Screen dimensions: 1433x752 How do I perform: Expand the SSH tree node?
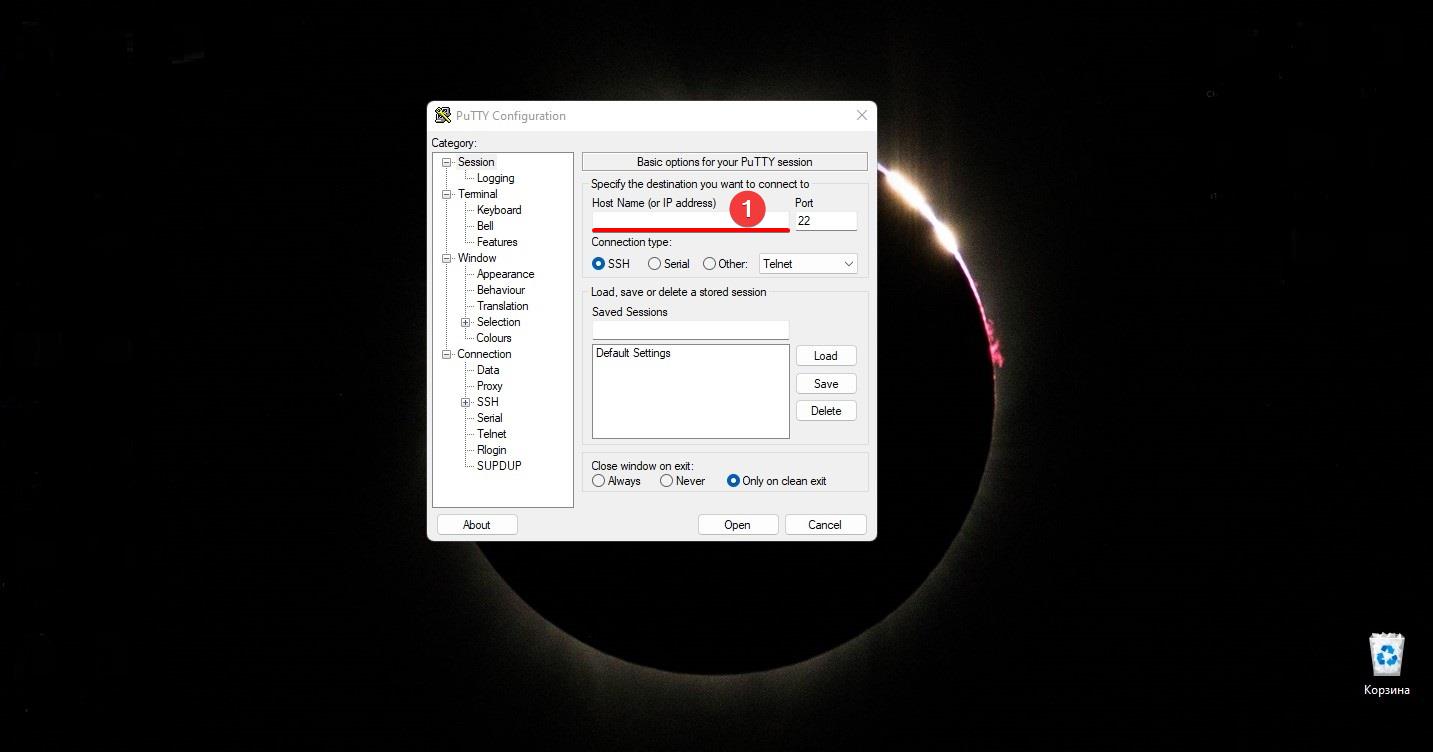(x=466, y=402)
